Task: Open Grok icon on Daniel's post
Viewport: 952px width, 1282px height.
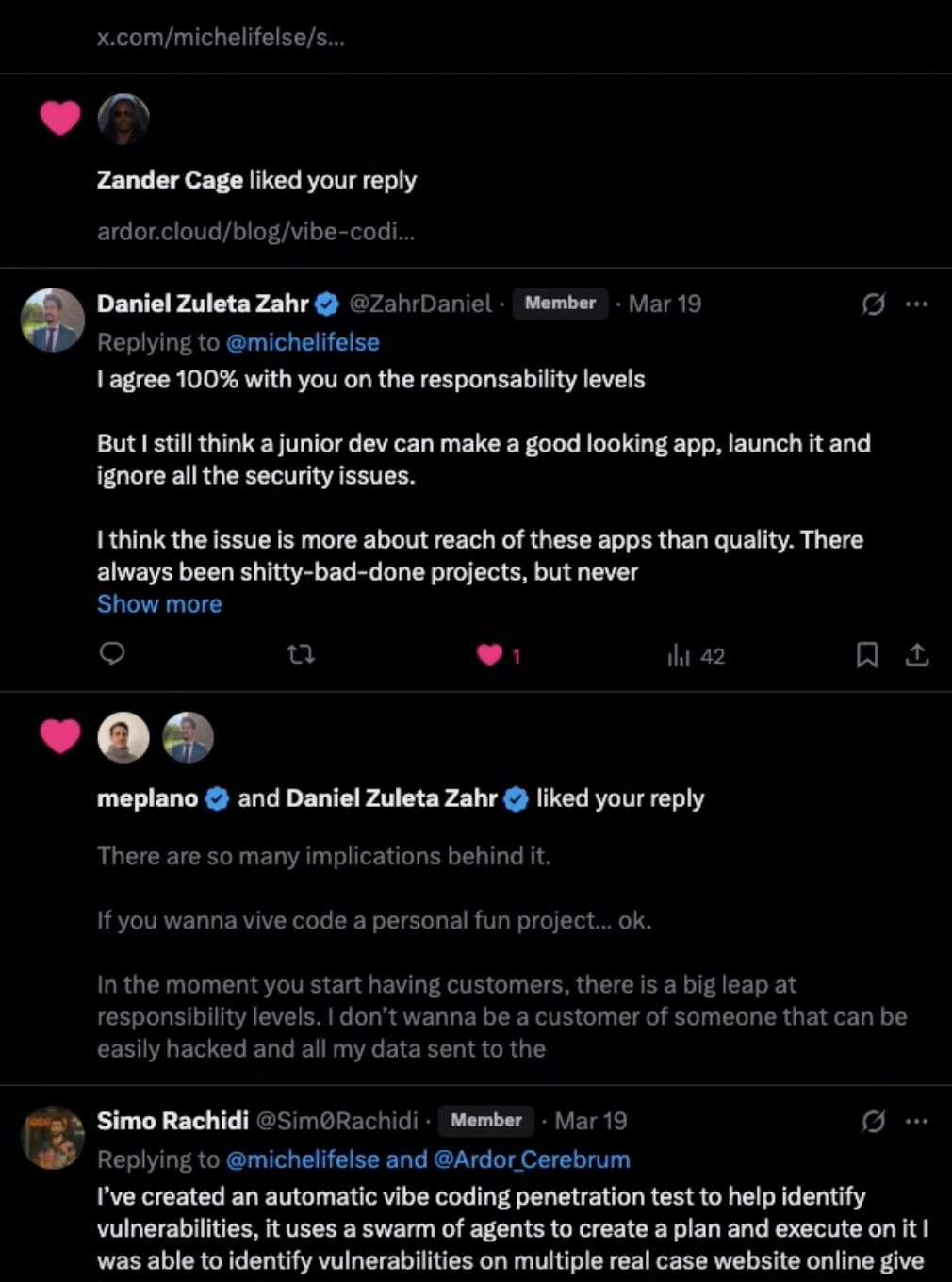Action: click(874, 304)
